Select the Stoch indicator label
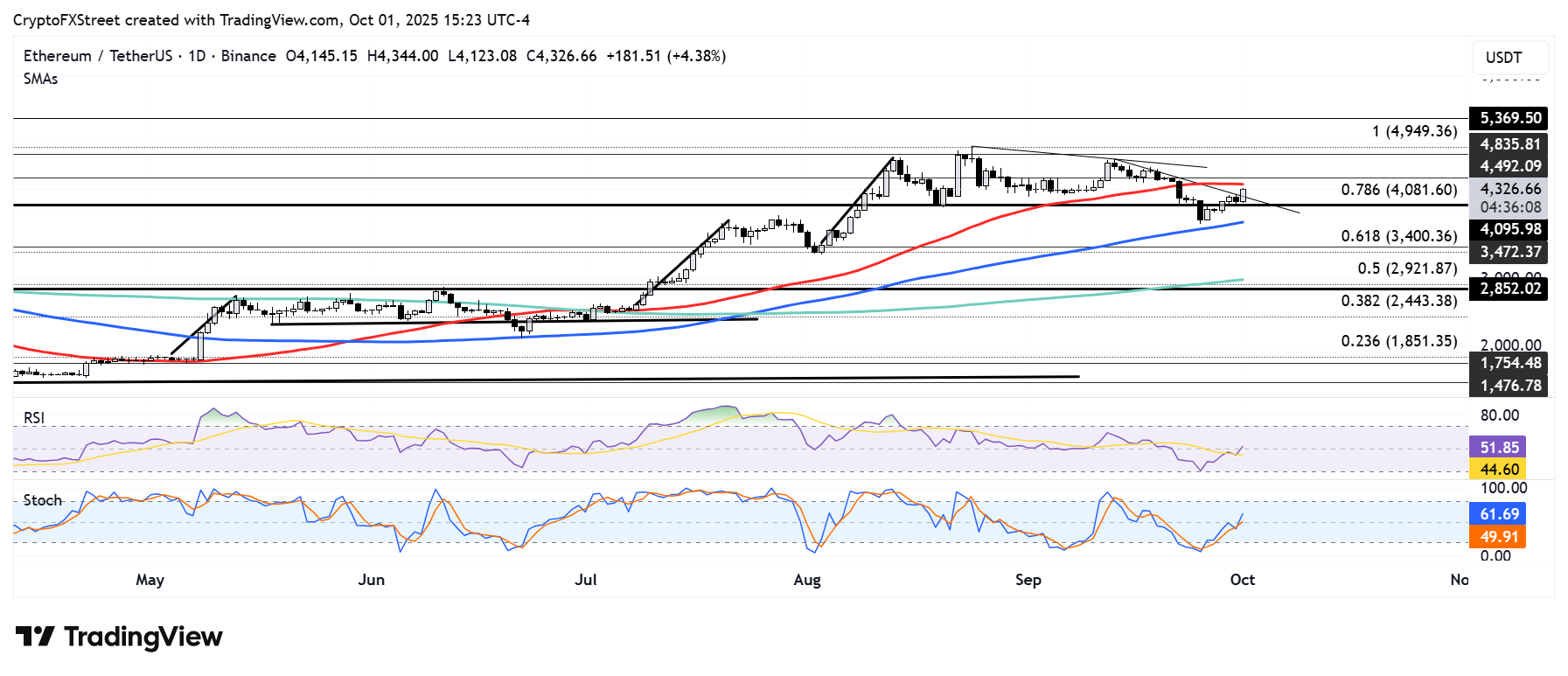1568x676 pixels. coord(42,500)
